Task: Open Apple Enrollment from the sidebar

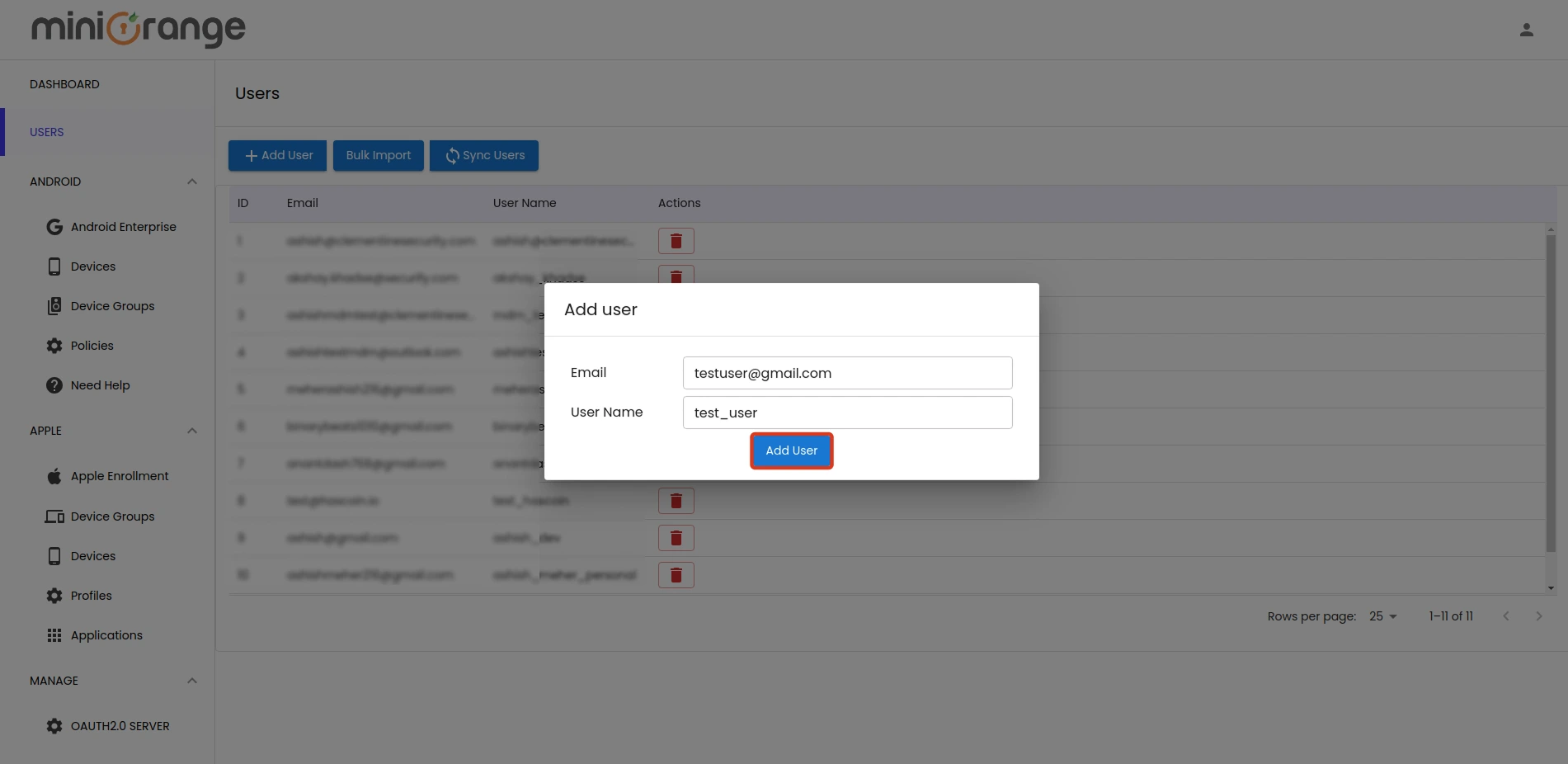Action: (x=119, y=475)
